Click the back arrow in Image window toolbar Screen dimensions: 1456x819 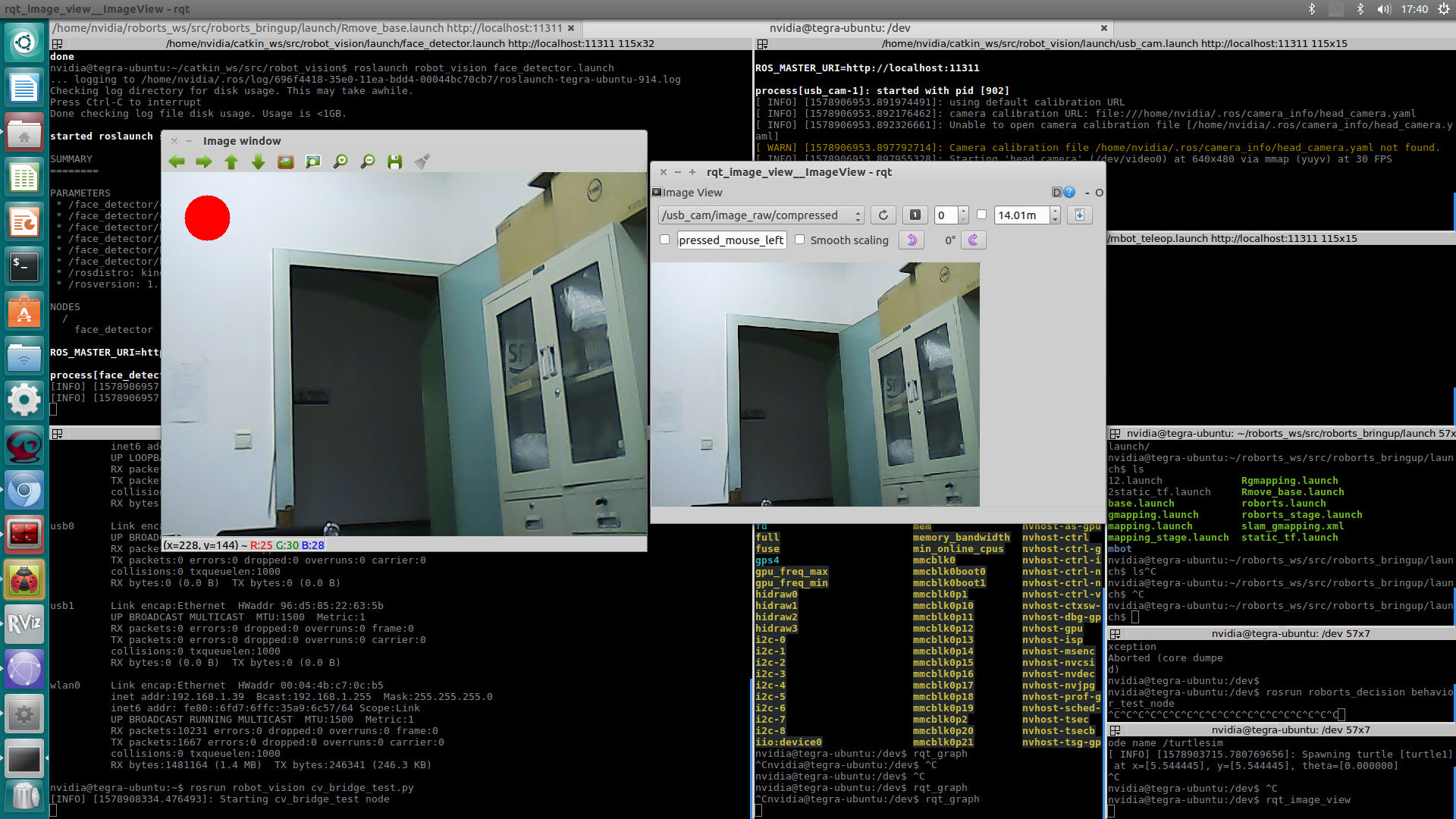[x=177, y=162]
